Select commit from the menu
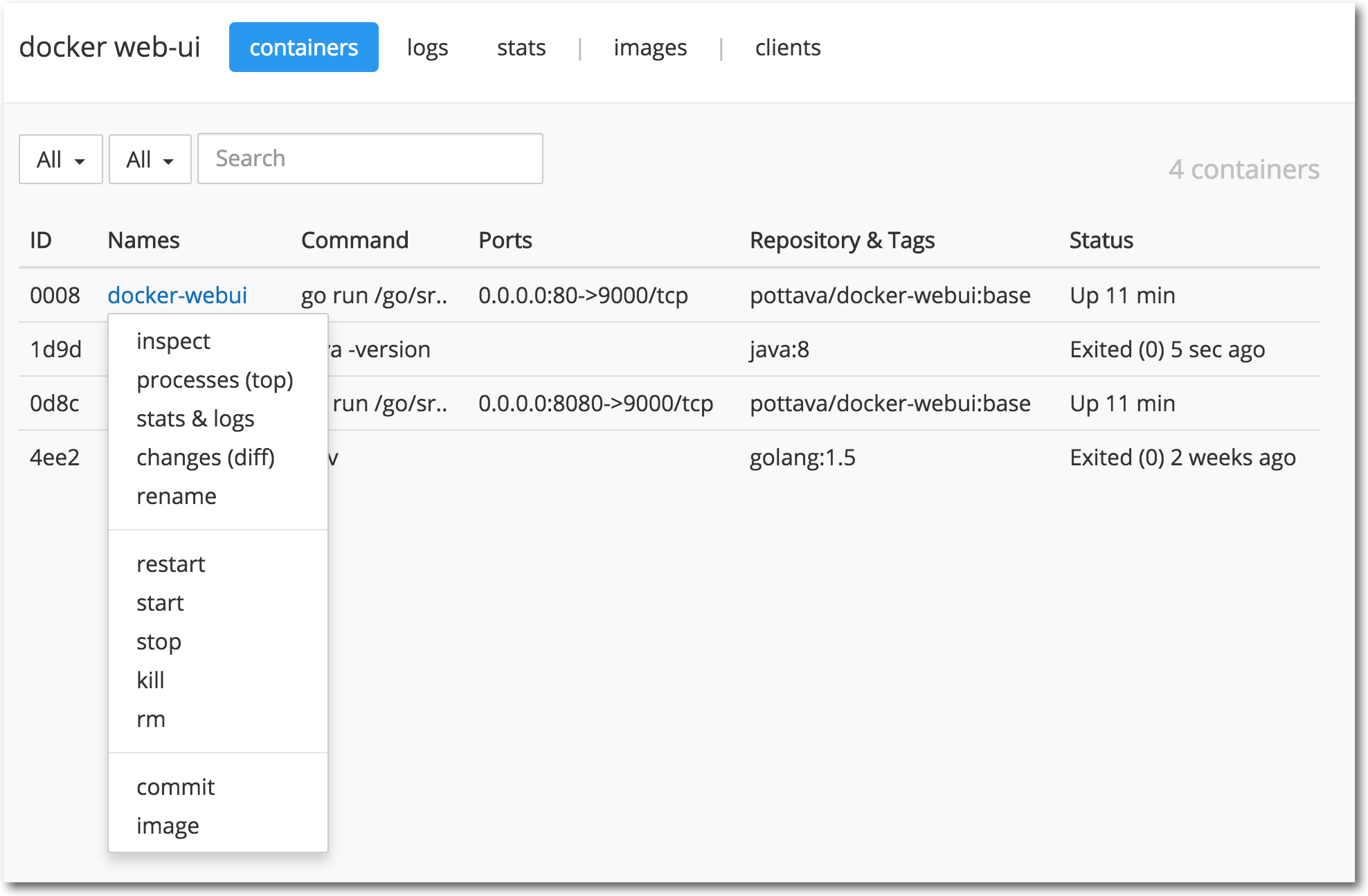 (x=176, y=787)
